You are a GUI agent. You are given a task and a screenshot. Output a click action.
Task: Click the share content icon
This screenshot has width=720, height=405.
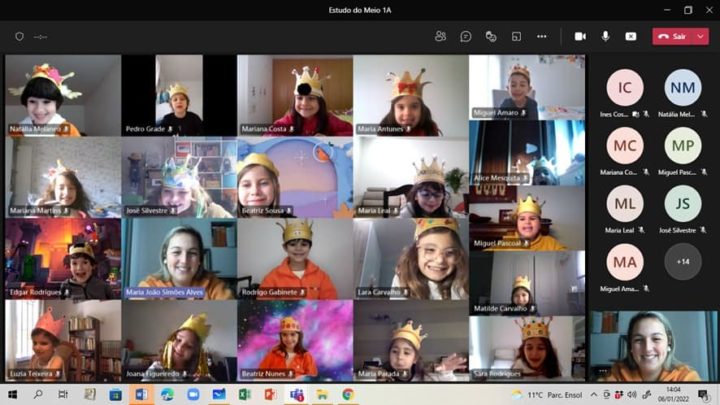630,36
